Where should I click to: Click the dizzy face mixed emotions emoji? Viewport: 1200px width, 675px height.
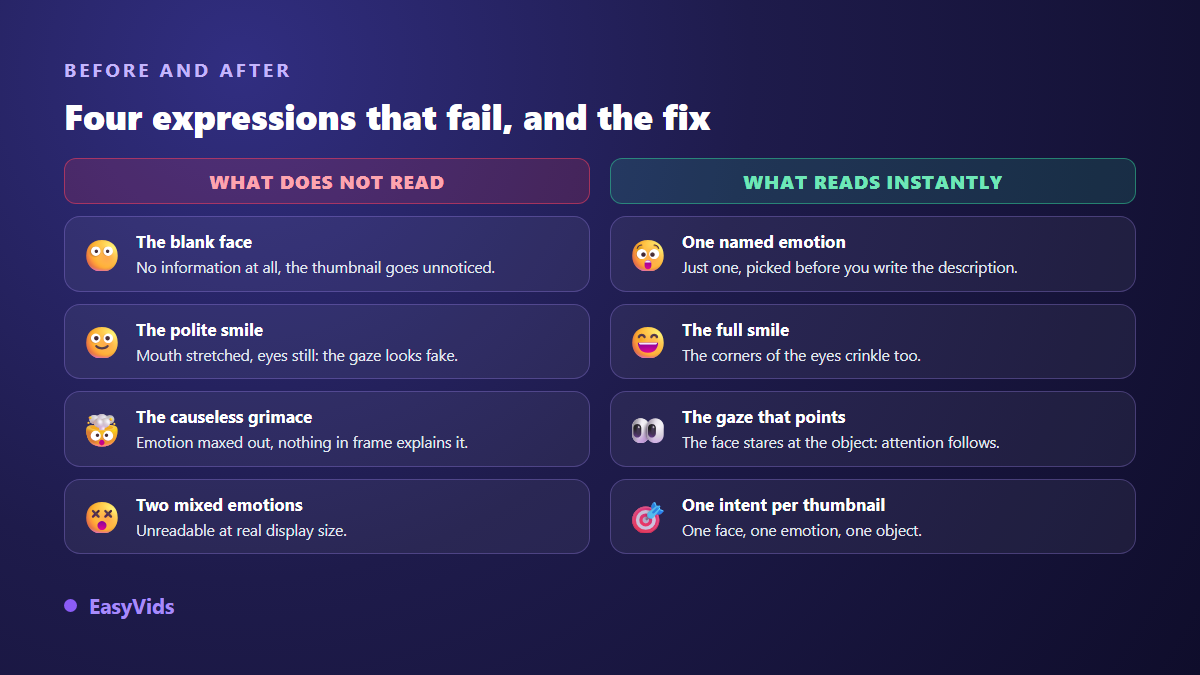(x=102, y=517)
